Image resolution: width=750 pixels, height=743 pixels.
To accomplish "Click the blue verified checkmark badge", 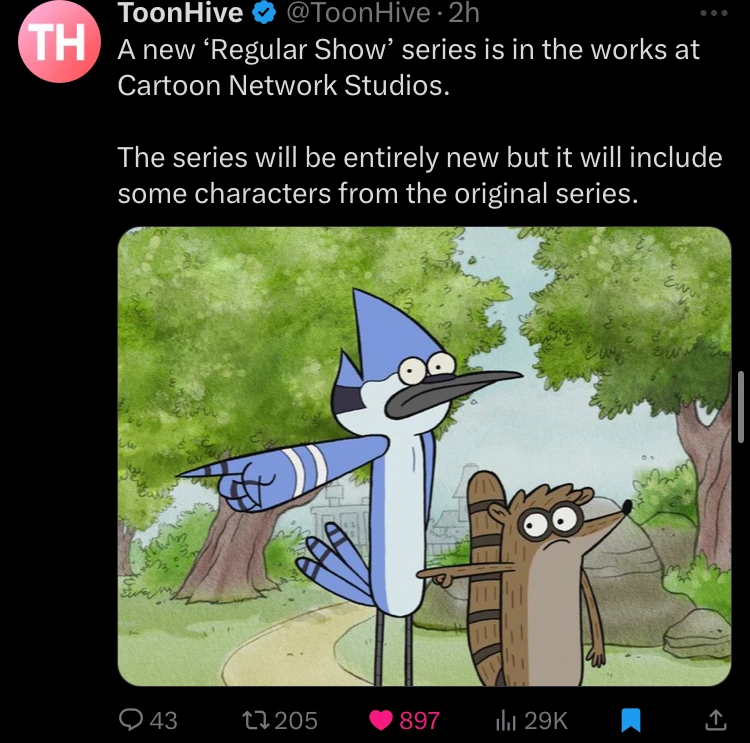I will tap(264, 13).
